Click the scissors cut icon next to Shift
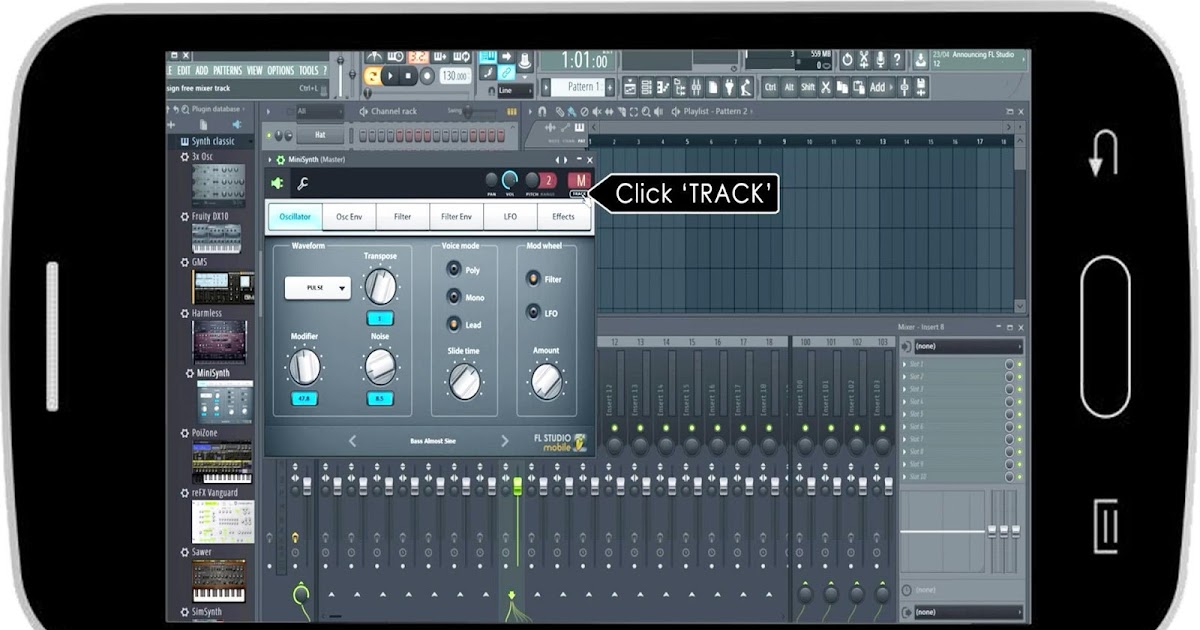Image resolution: width=1200 pixels, height=630 pixels. [x=825, y=86]
